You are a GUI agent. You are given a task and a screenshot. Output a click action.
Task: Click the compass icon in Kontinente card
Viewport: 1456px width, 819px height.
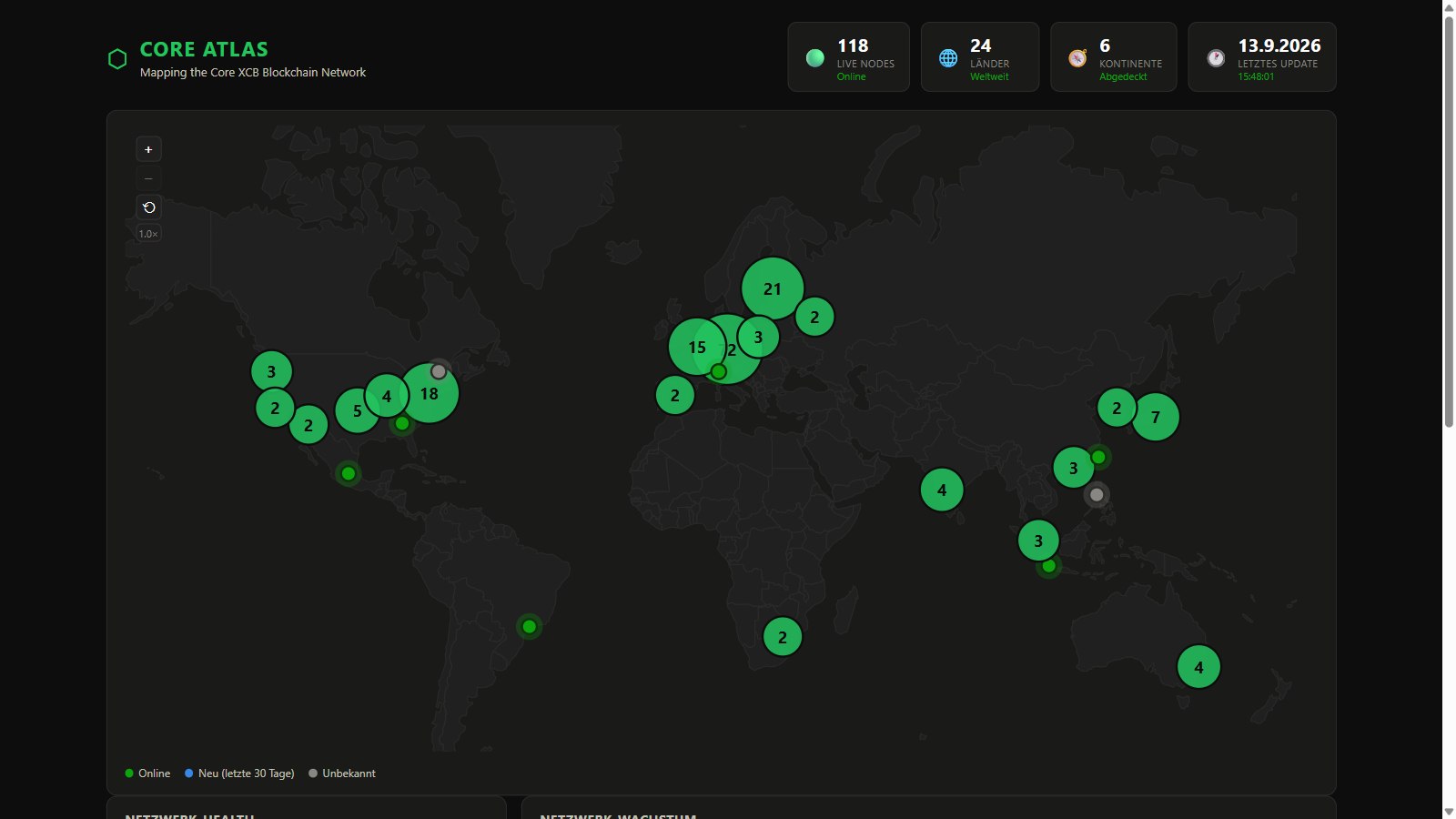coord(1077,58)
